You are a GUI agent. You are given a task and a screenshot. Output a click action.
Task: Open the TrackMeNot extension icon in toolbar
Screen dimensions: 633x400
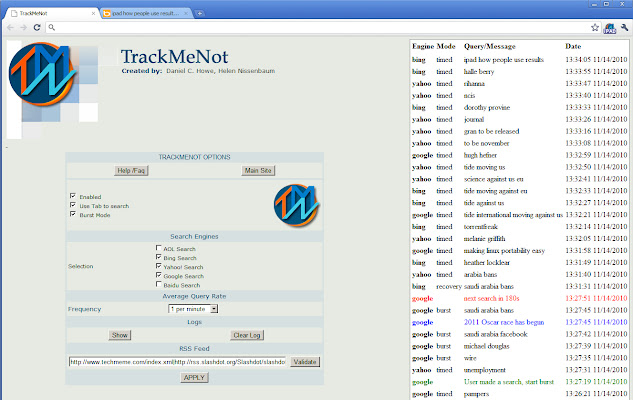point(610,28)
